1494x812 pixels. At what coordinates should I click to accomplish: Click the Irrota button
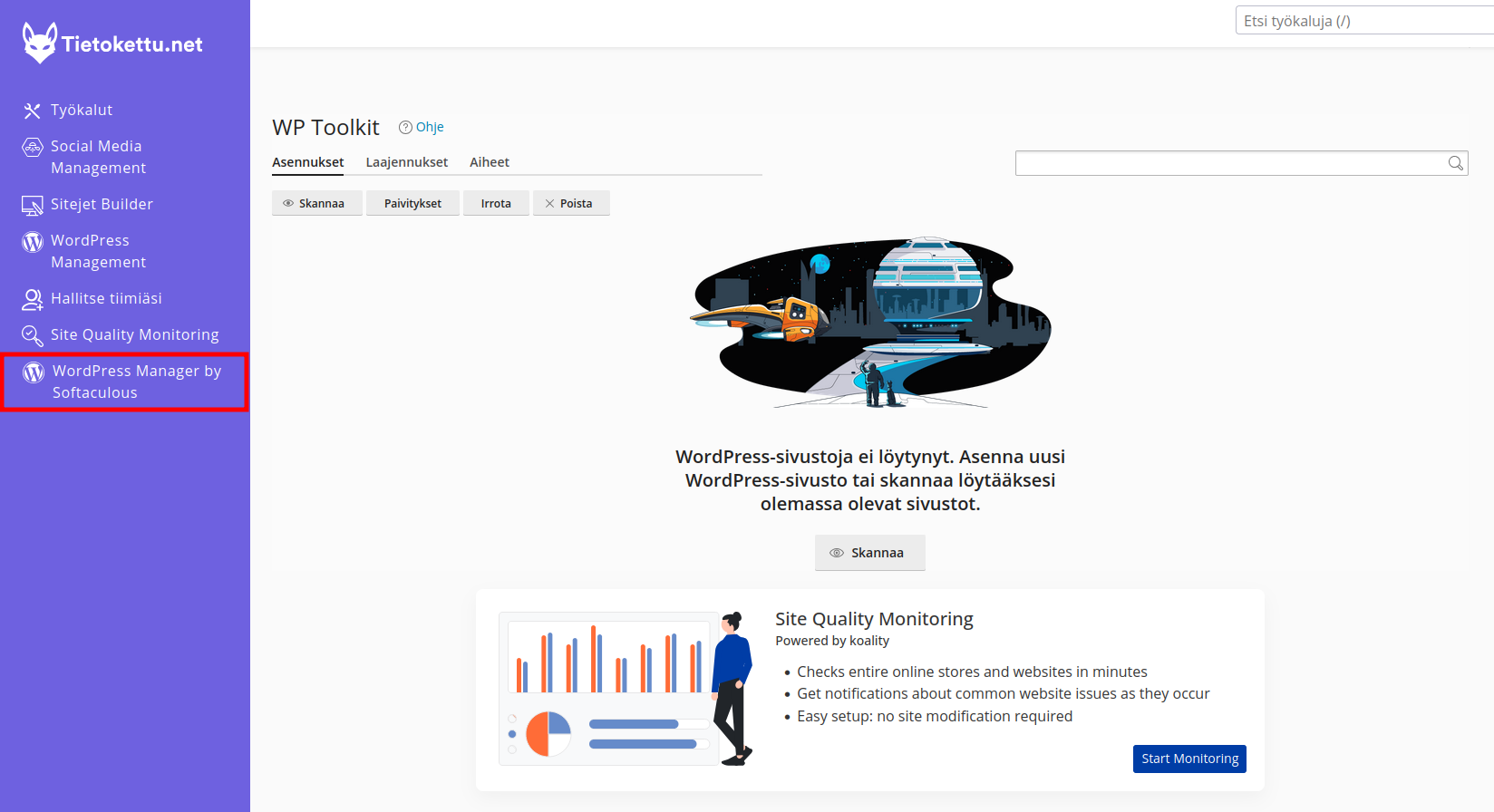click(496, 203)
